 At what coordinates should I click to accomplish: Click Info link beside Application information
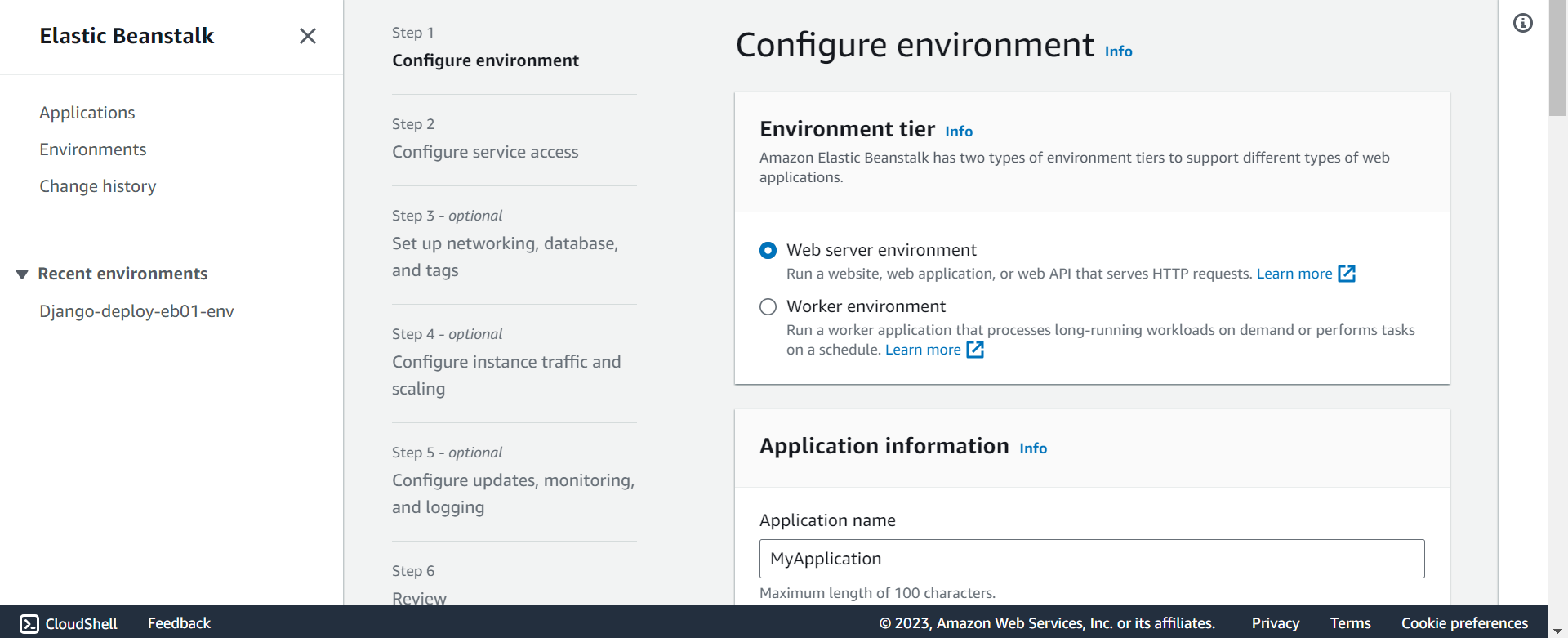[1033, 448]
